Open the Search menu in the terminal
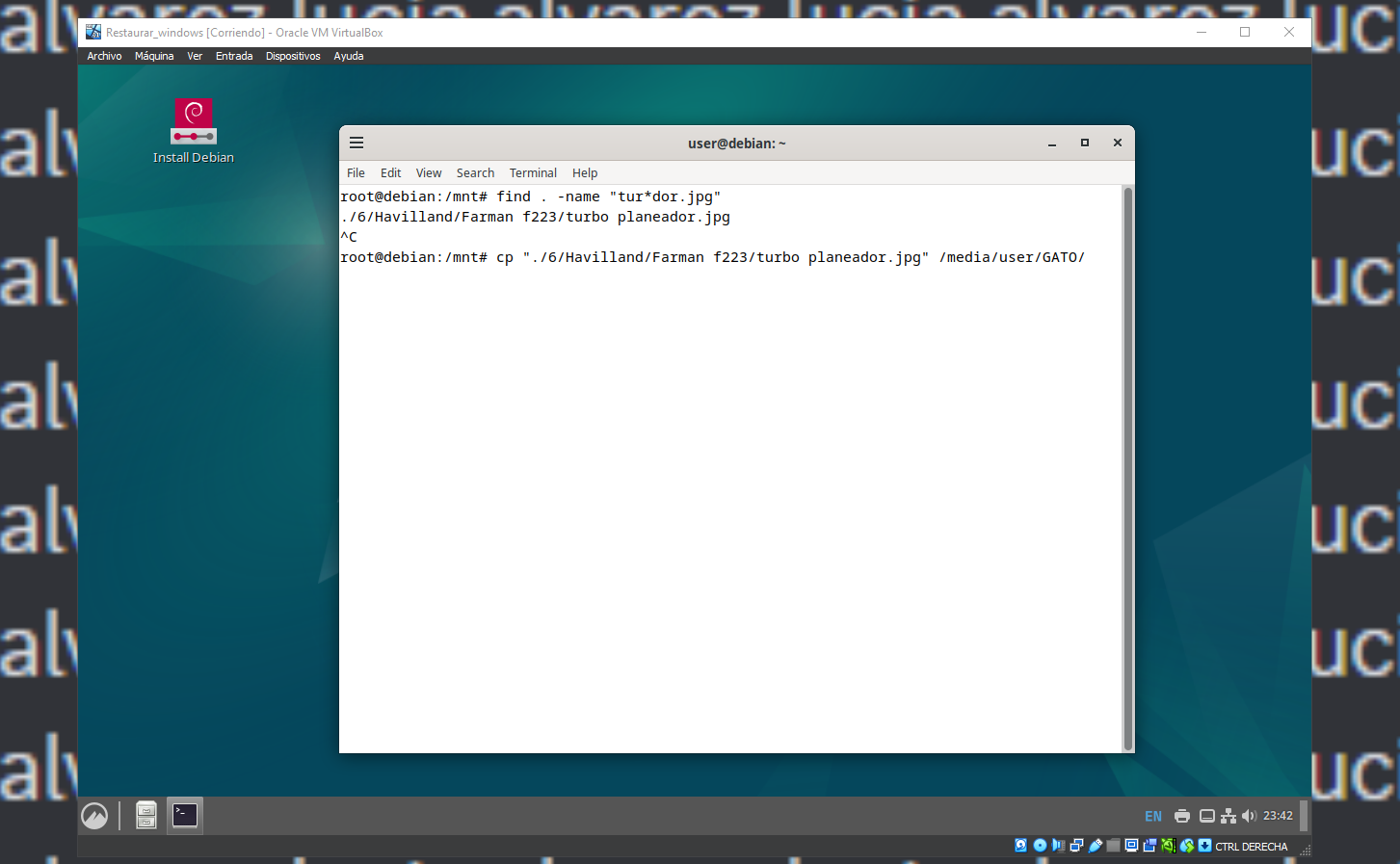 (x=475, y=173)
